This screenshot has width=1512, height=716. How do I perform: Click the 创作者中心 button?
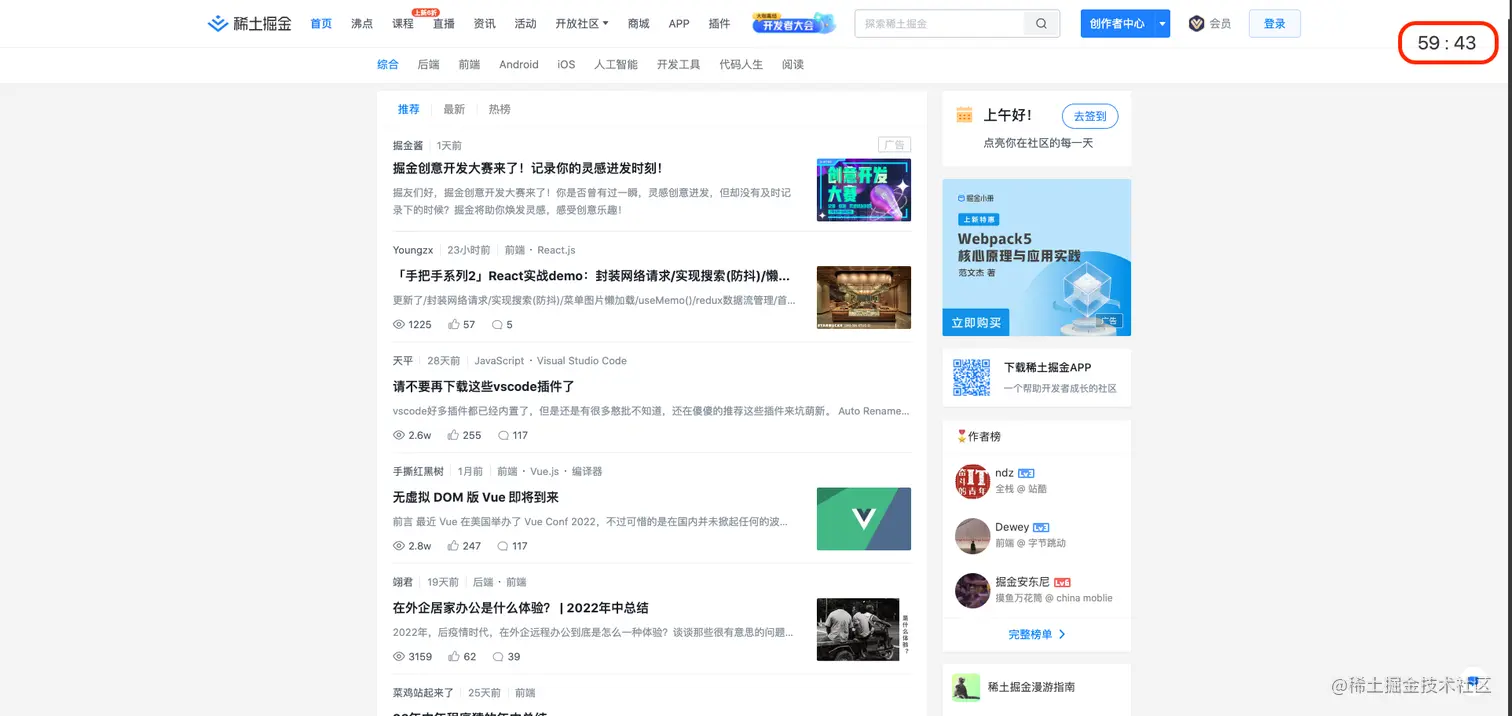pyautogui.click(x=1117, y=23)
